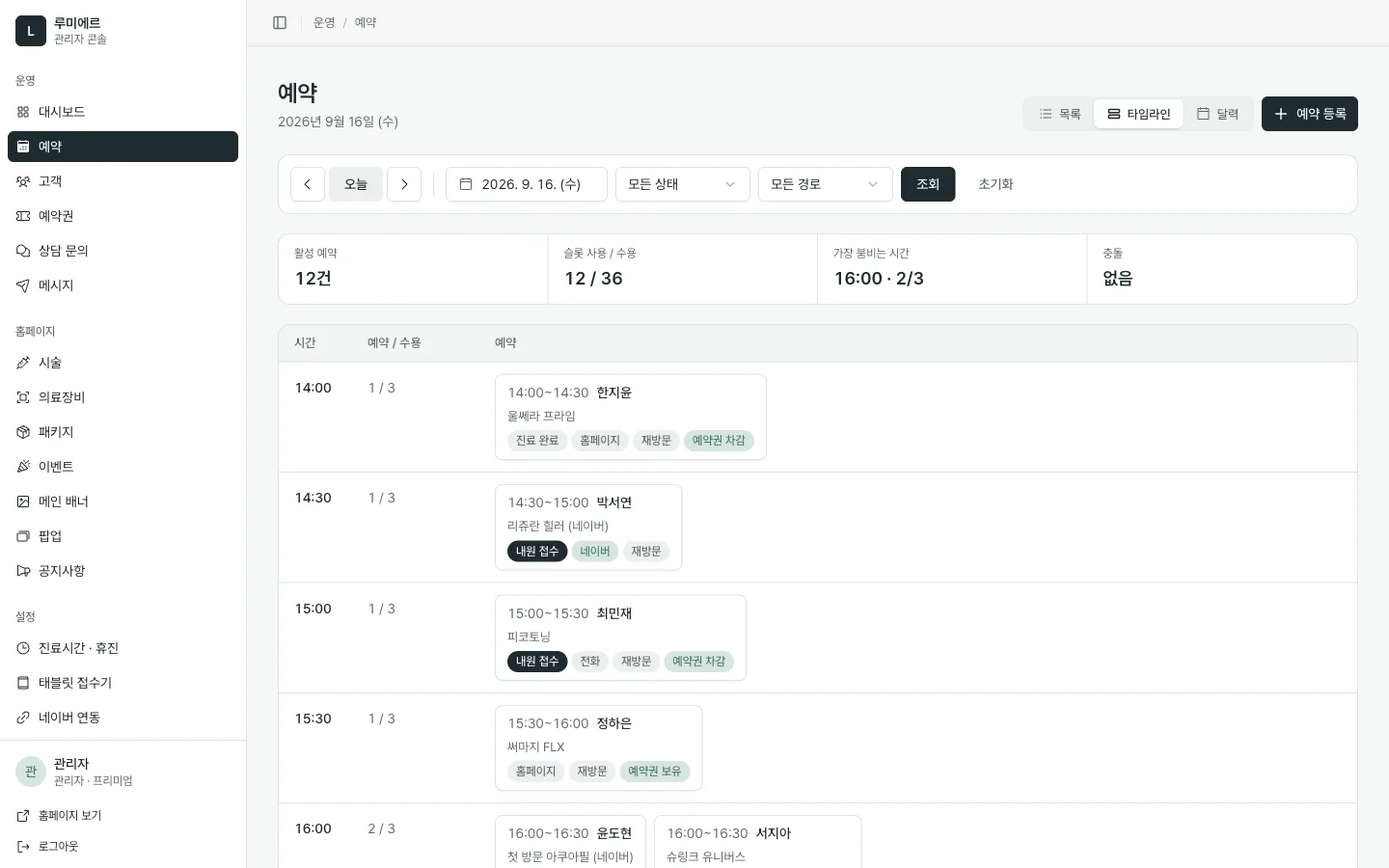Image resolution: width=1389 pixels, height=868 pixels.
Task: Click the 활성 예약 12건 stat
Action: [x=413, y=269]
